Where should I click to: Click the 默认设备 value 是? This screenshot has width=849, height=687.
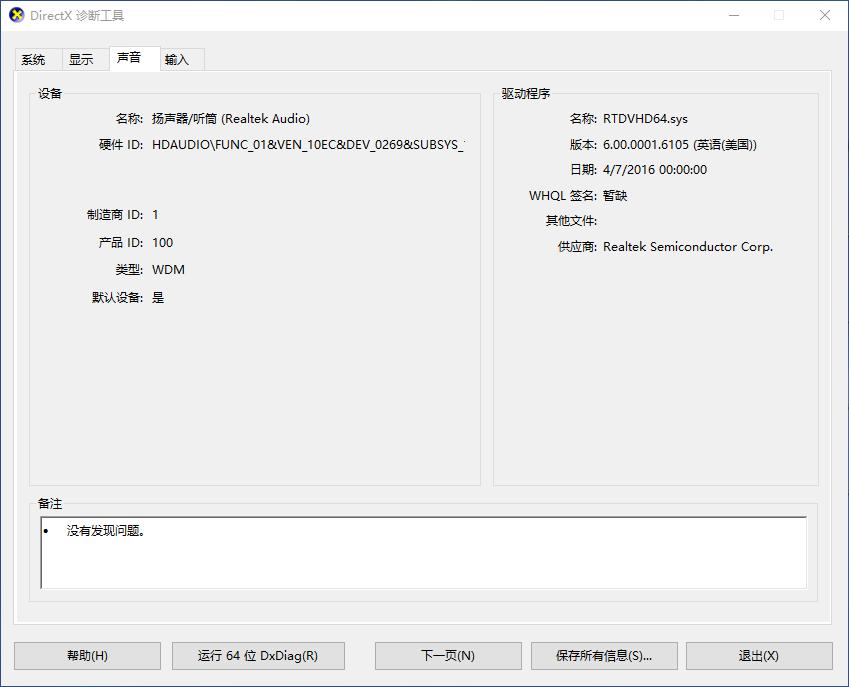click(x=158, y=297)
